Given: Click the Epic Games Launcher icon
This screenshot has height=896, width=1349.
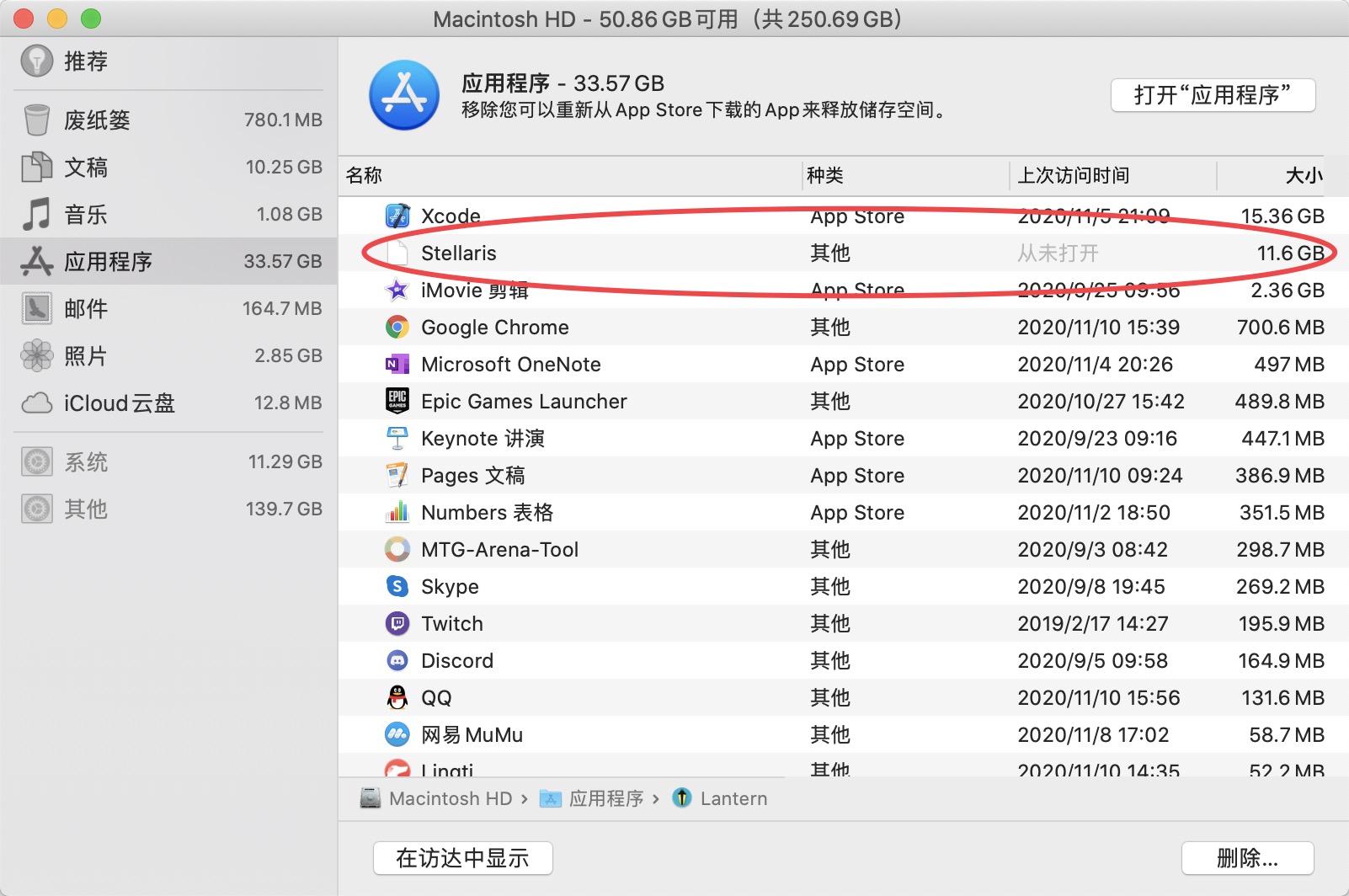Looking at the screenshot, I should coord(397,402).
